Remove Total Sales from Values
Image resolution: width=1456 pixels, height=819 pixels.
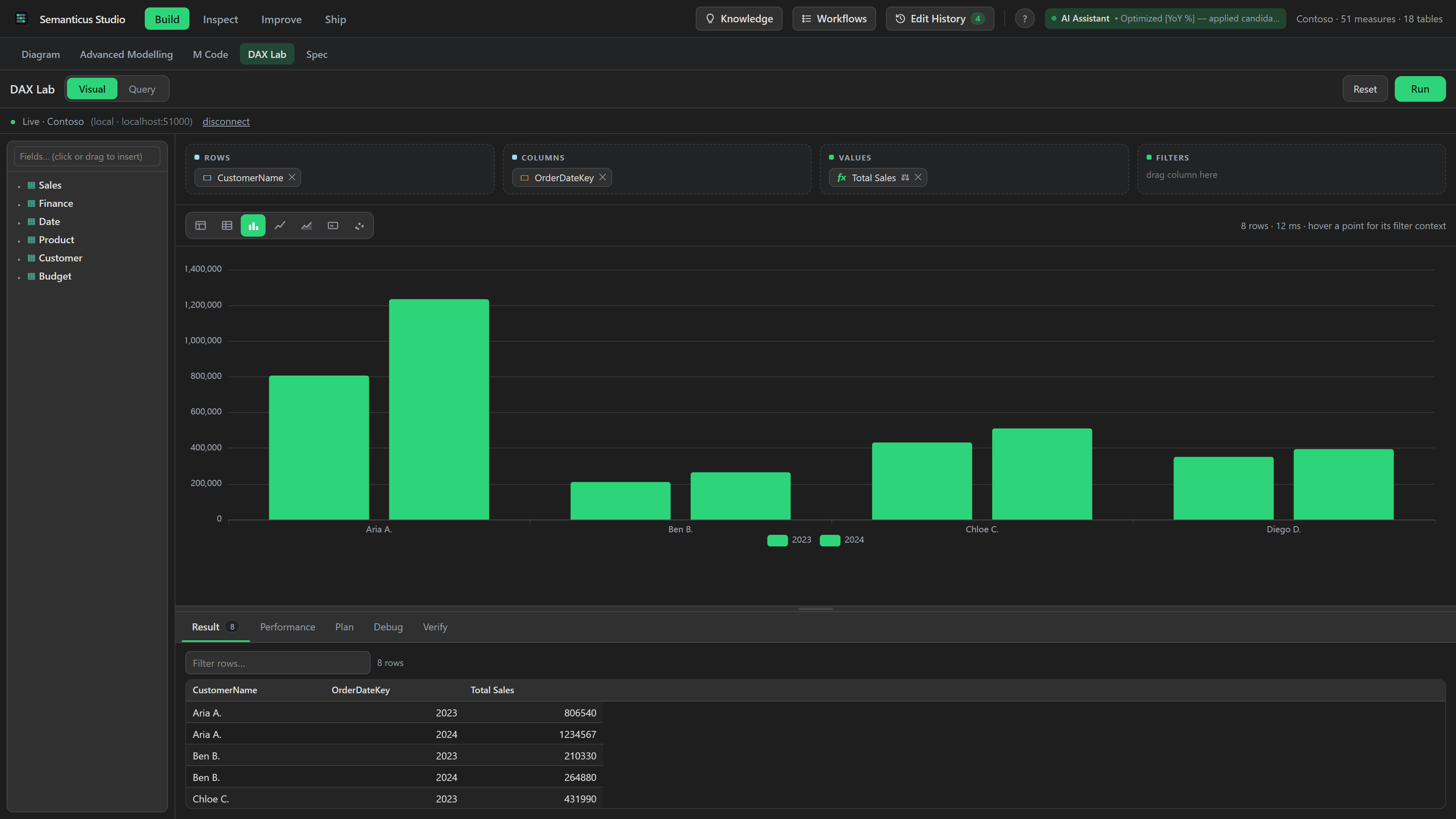pos(918,177)
